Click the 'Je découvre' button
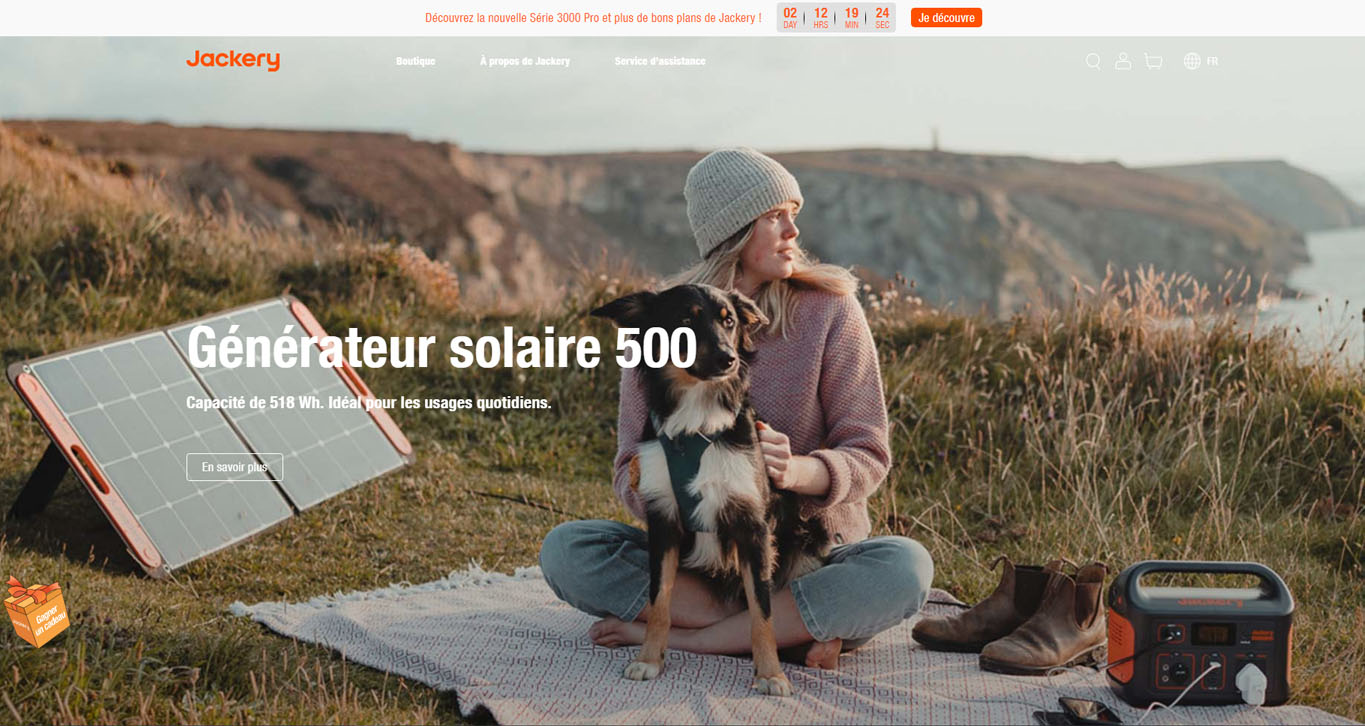Viewport: 1365px width, 726px height. pos(946,18)
